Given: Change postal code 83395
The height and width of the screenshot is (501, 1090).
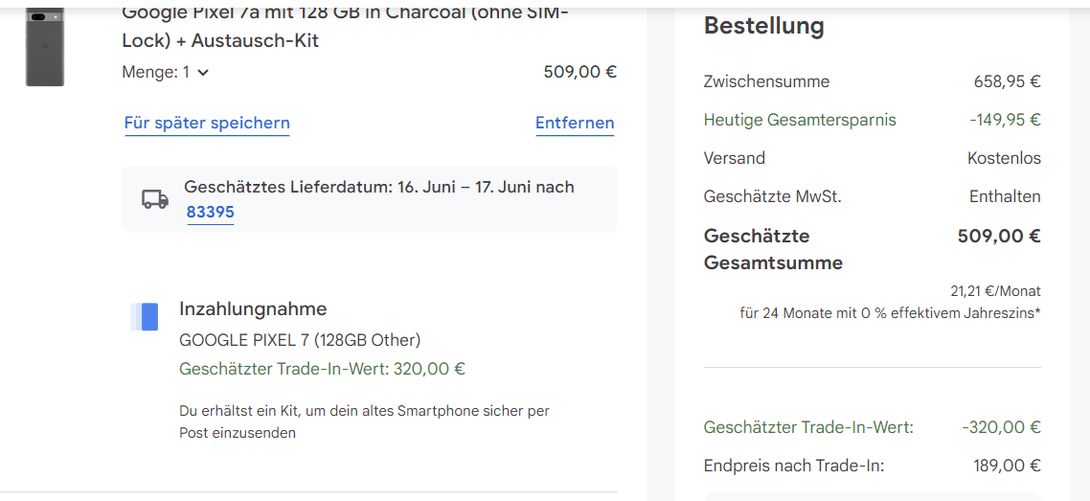Looking at the screenshot, I should 210,213.
